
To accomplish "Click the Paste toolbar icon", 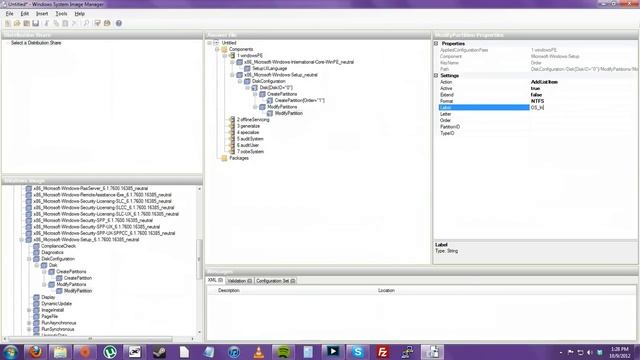I will tap(65, 23).
